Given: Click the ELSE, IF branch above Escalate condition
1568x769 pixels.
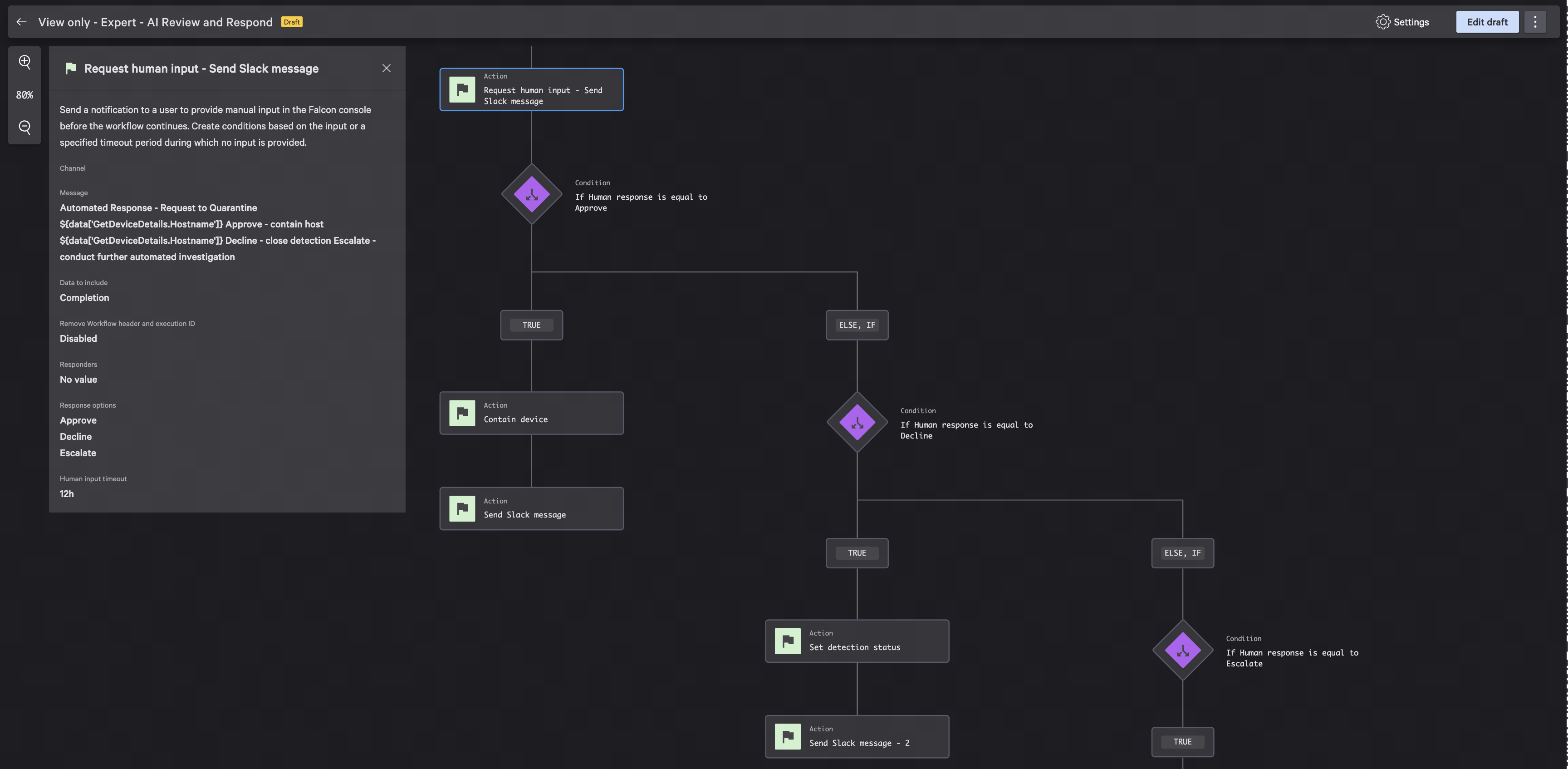Looking at the screenshot, I should 1182,553.
